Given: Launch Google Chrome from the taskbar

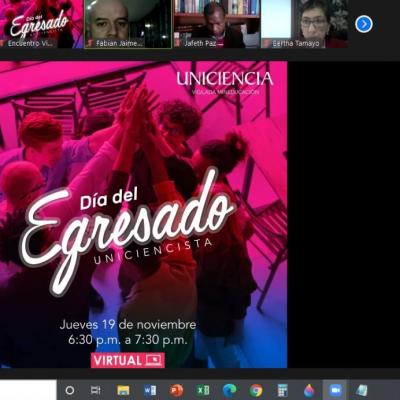Looking at the screenshot, I should click(x=256, y=390).
